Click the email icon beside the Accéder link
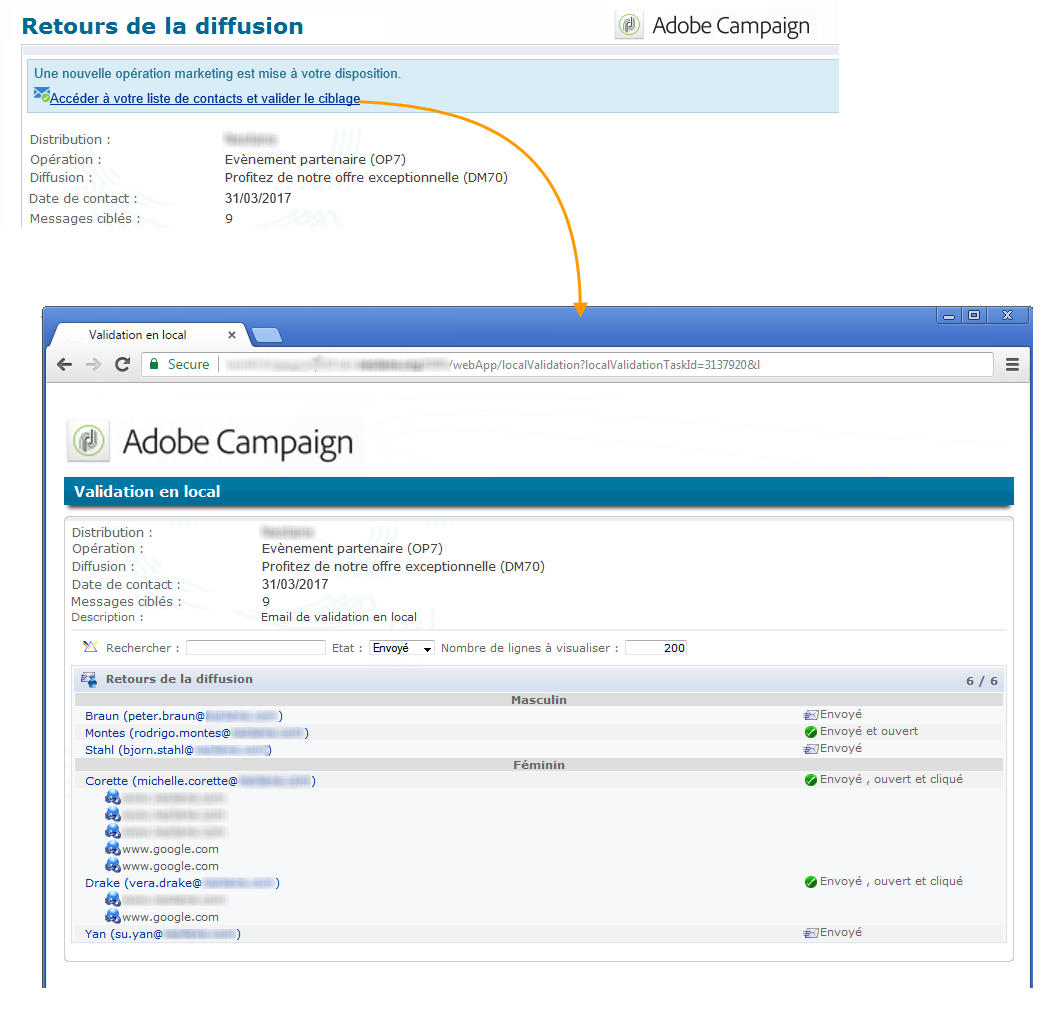This screenshot has width=1058, height=1027. point(42,95)
